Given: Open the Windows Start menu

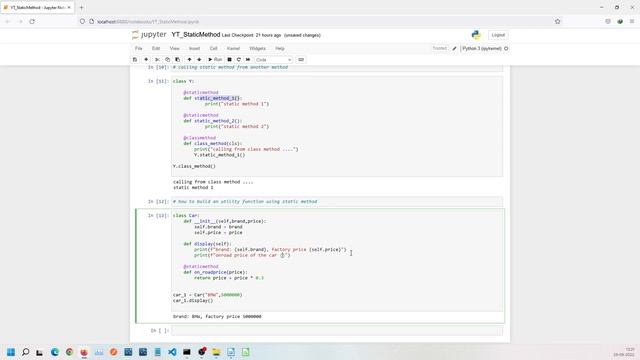Looking at the screenshot, I should pos(11,352).
